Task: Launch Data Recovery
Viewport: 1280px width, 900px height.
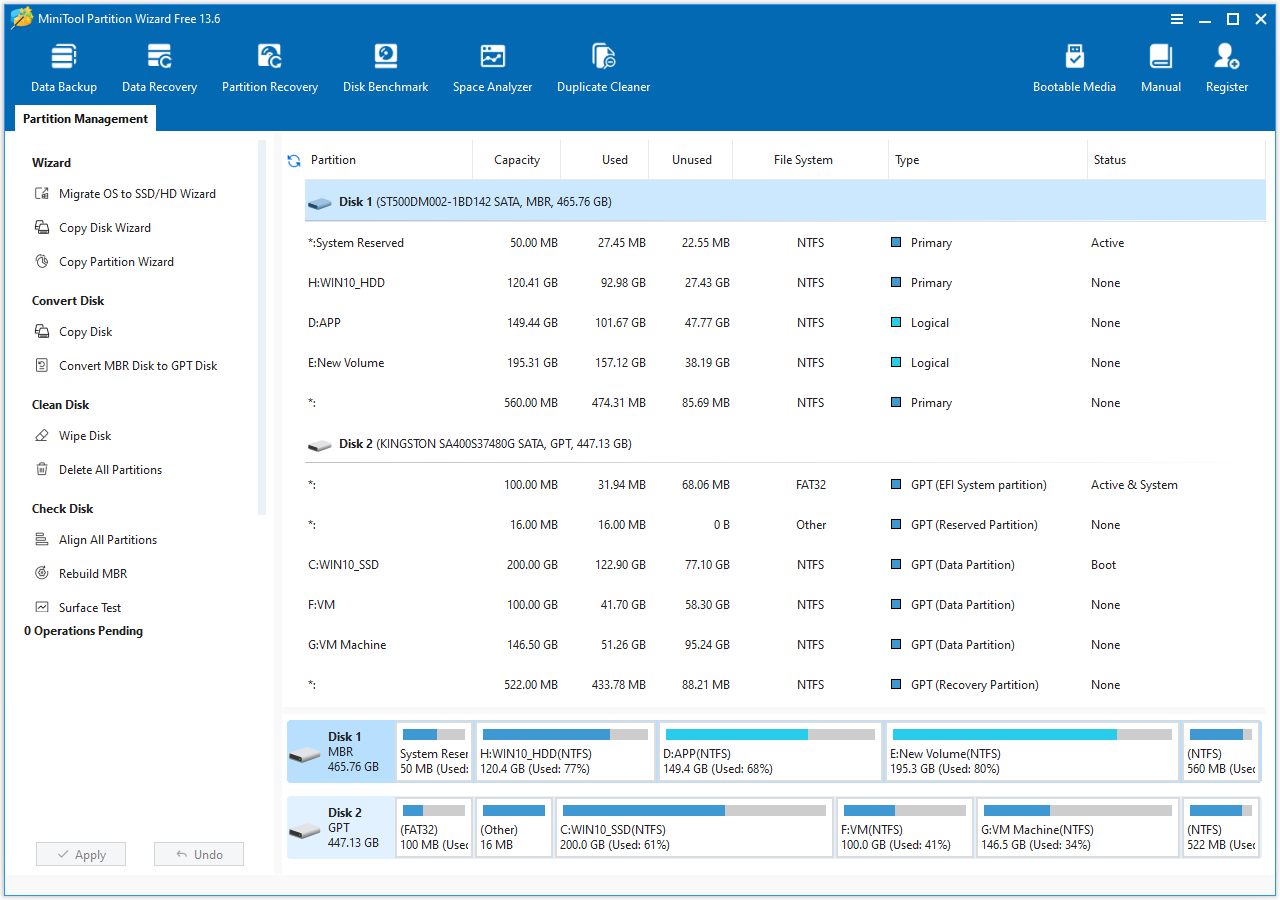Action: click(x=159, y=66)
